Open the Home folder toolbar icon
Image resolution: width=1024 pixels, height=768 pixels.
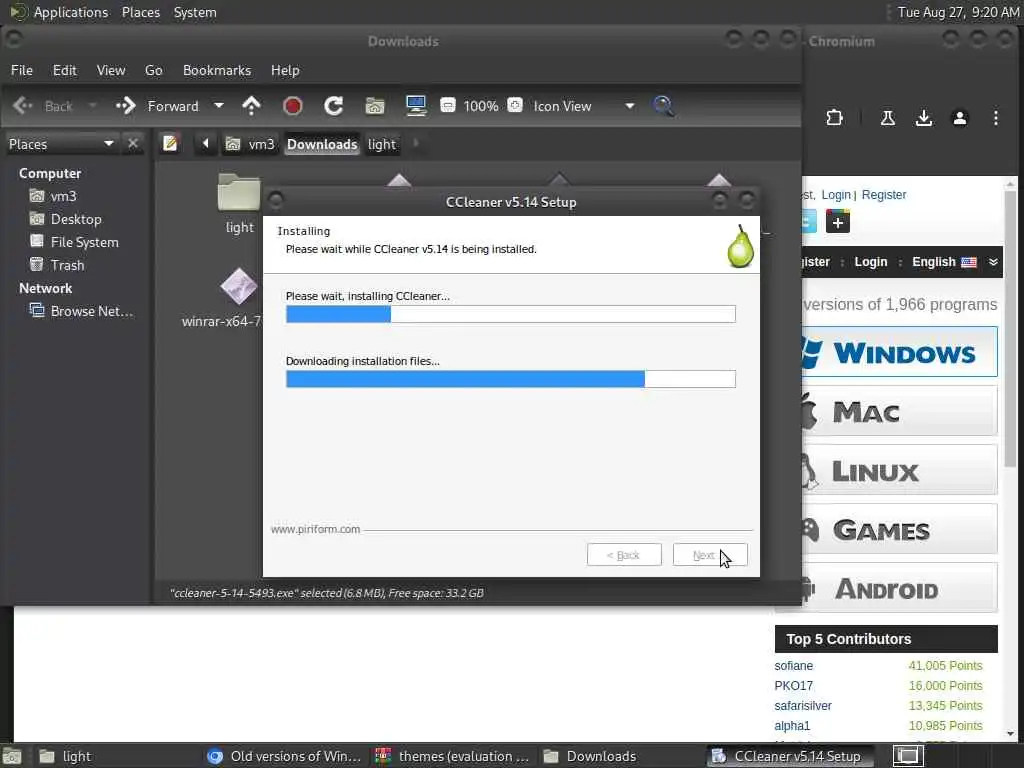[375, 106]
